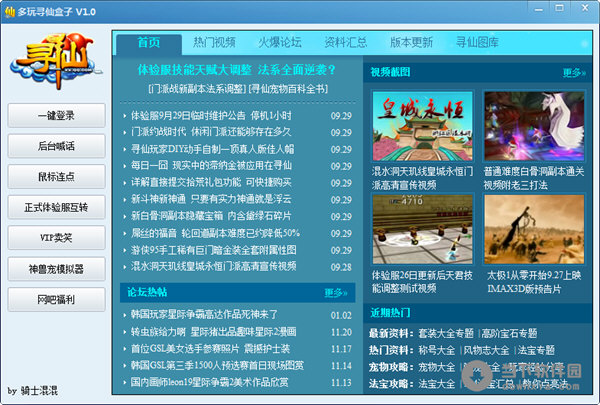This screenshot has height=405, width=600.
Task: Switch to the 首页 tab
Action: tap(149, 42)
